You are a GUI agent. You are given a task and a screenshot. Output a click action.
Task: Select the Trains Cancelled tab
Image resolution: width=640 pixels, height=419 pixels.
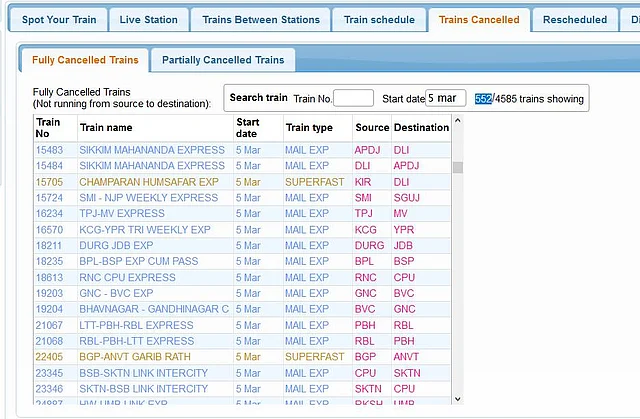pos(479,20)
